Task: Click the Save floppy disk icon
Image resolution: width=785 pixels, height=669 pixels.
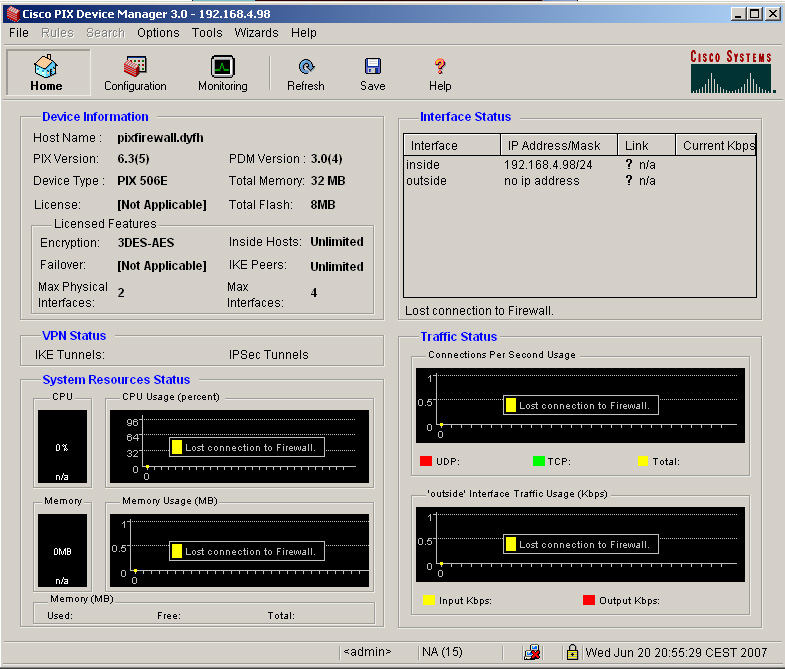Action: tap(372, 73)
